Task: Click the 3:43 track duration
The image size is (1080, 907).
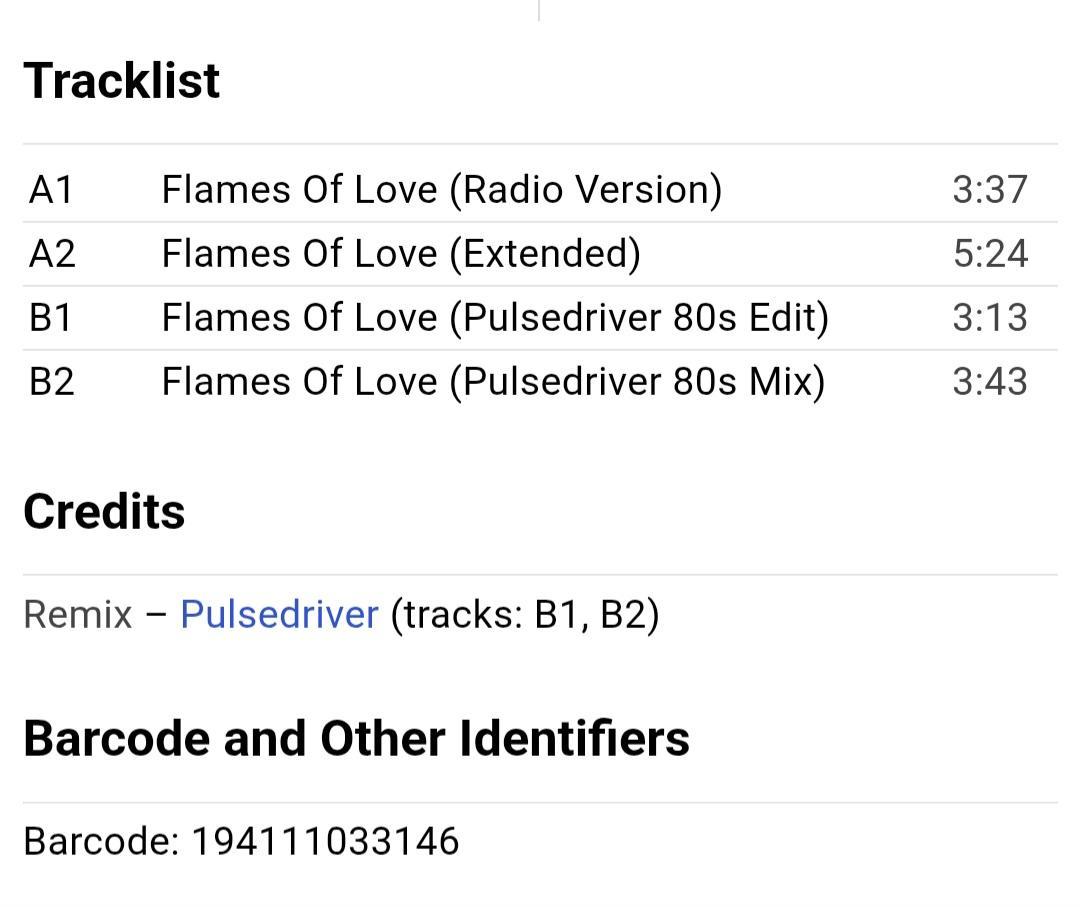Action: [989, 381]
